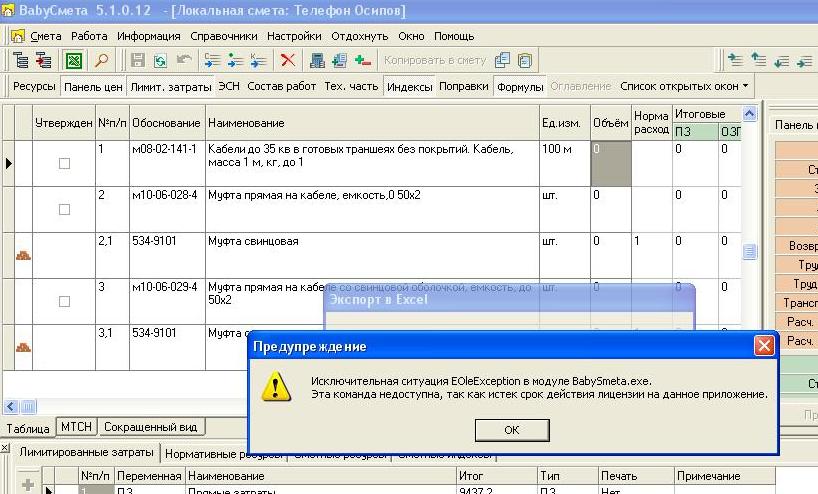This screenshot has height=494, width=818.
Task: Click the calculator icon in toolbar
Action: pyautogui.click(x=317, y=61)
